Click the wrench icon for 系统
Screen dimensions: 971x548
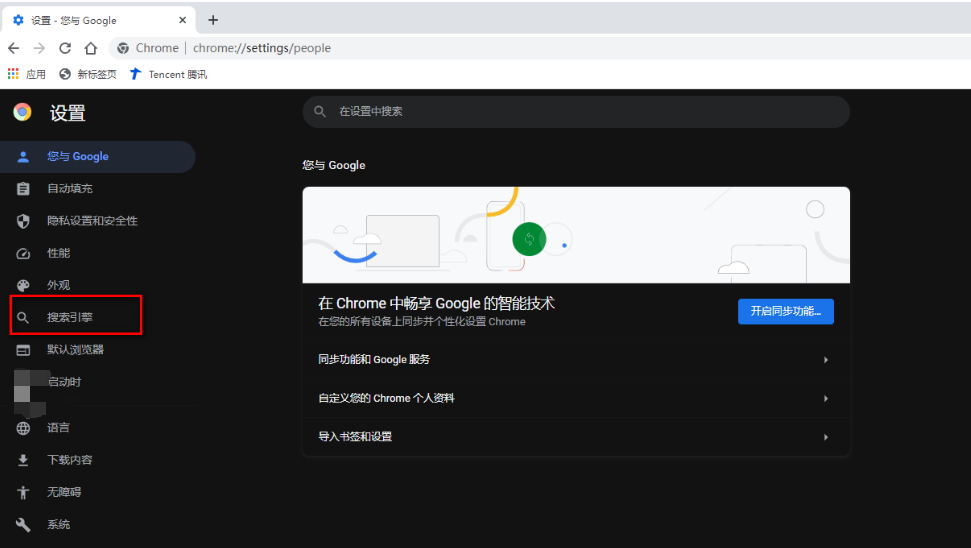point(23,524)
